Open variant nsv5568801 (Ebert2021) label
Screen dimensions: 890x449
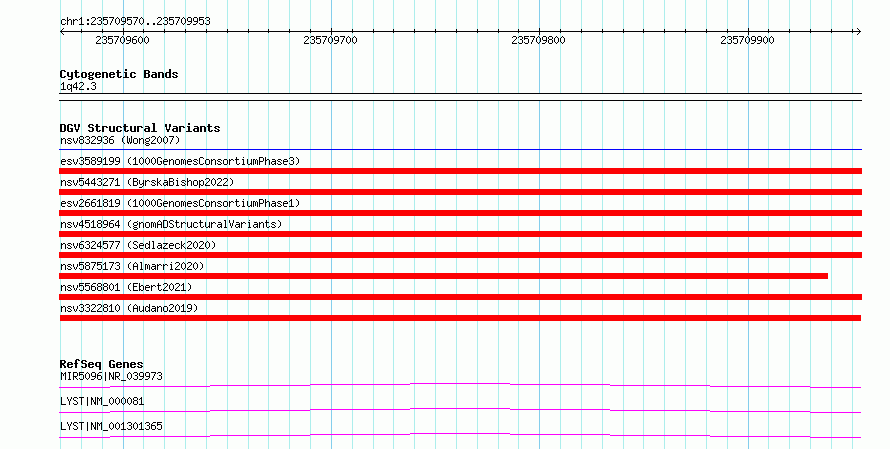126,287
